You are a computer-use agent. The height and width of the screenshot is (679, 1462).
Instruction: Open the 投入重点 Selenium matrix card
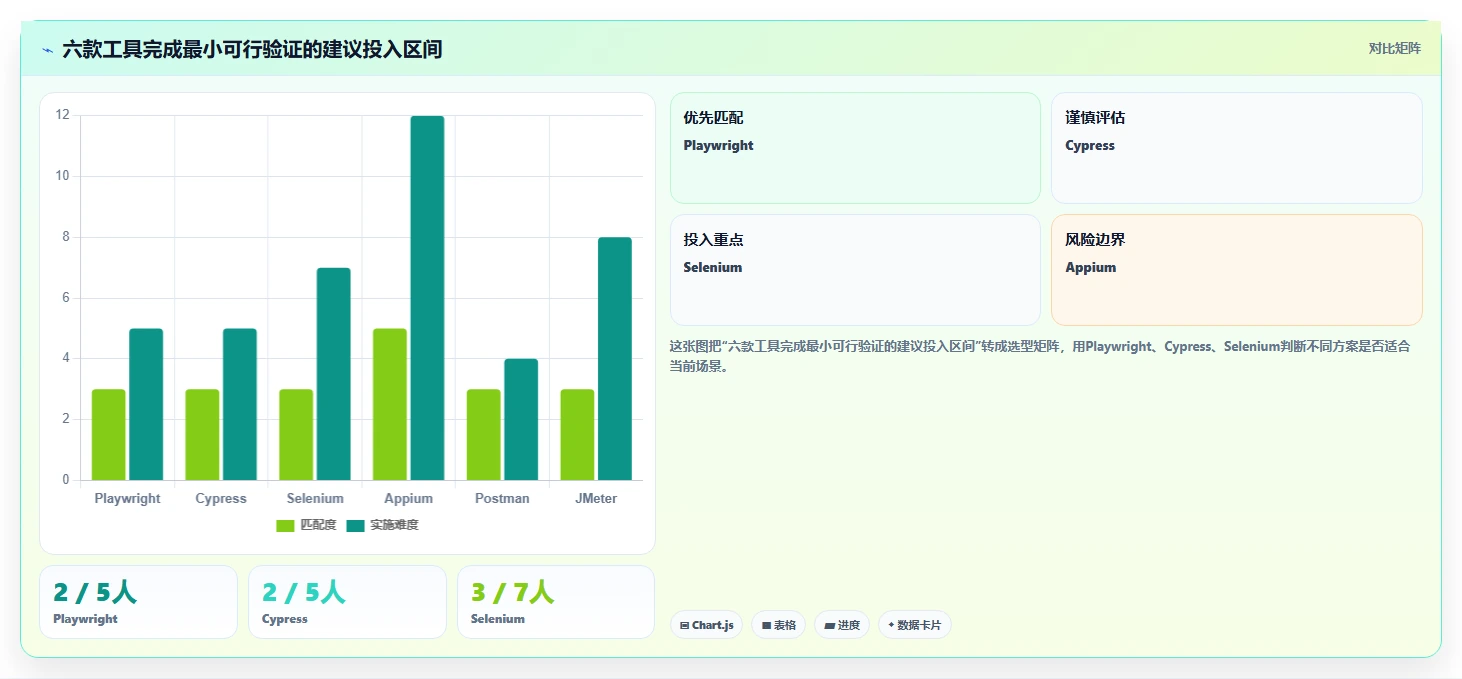[x=855, y=270]
